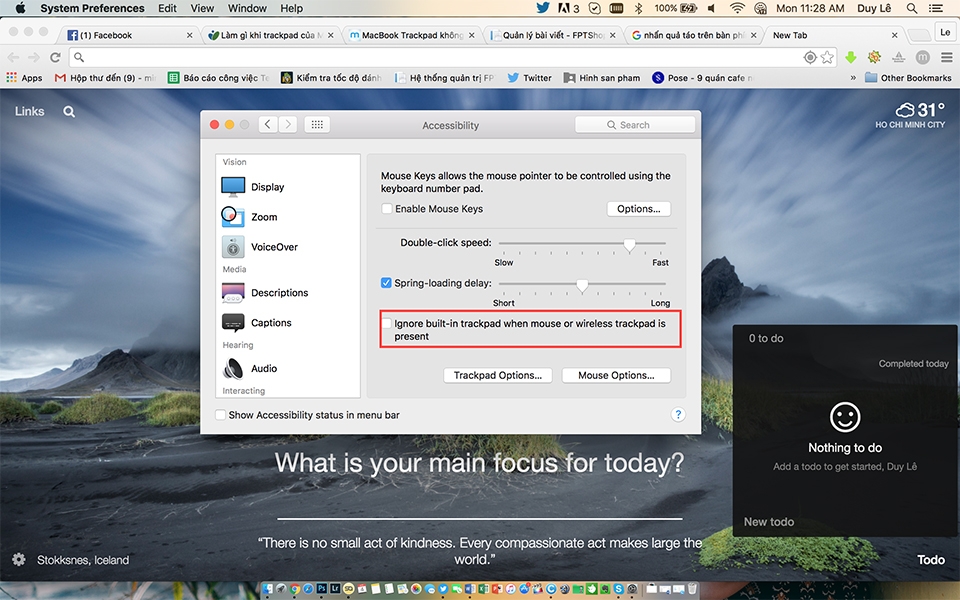The height and width of the screenshot is (600, 960).
Task: Click Mouse Keys Options button
Action: [x=639, y=209]
